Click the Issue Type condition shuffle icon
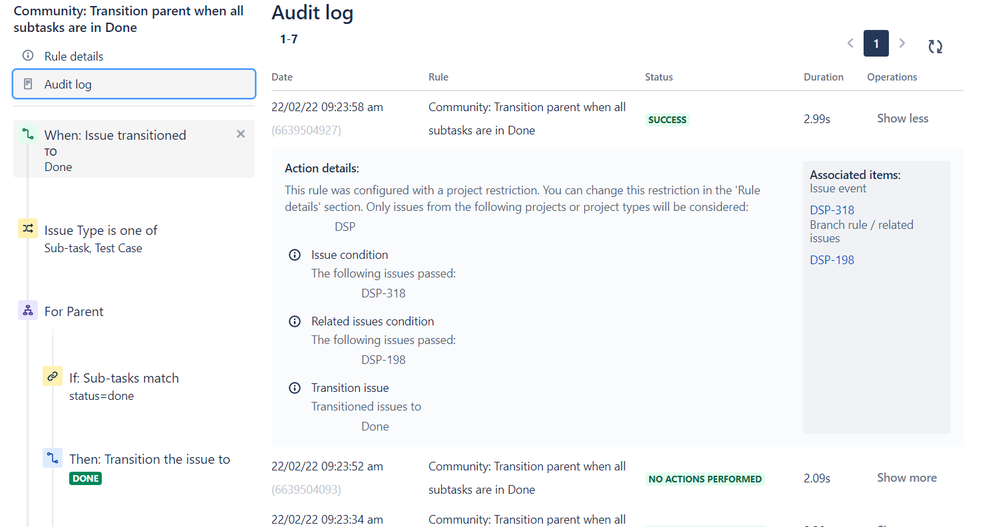 point(28,228)
